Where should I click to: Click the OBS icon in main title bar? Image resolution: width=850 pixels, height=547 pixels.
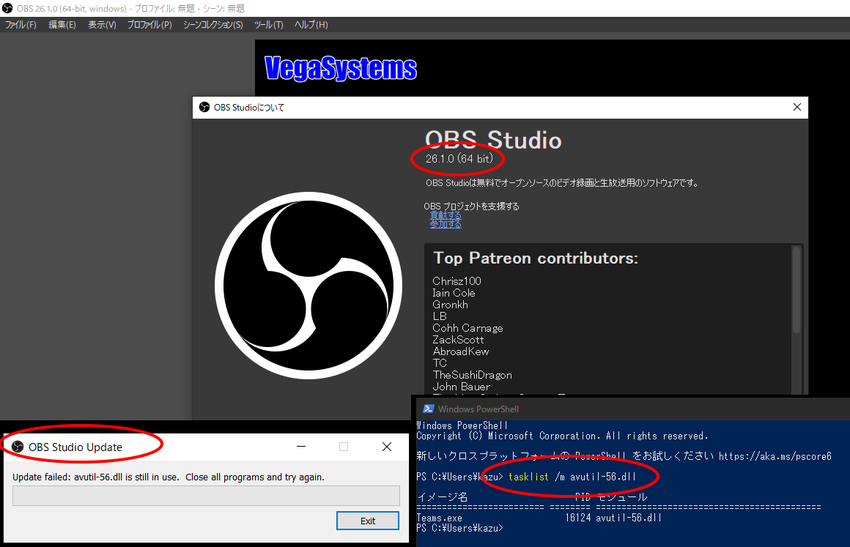point(8,8)
